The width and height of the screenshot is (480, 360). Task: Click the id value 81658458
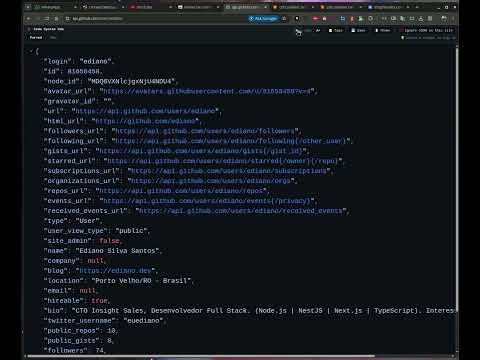point(84,71)
